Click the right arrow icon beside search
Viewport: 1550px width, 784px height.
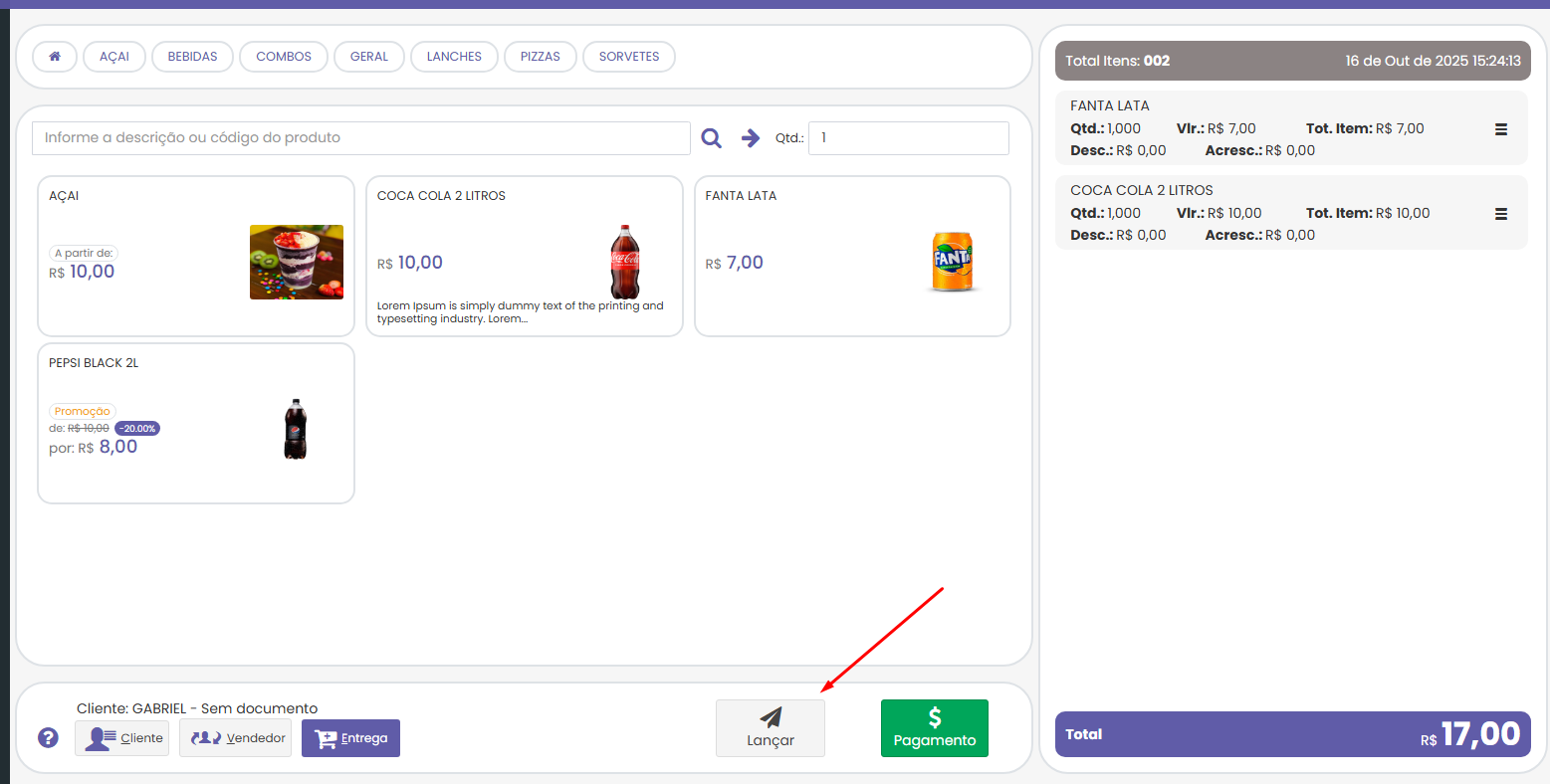click(x=751, y=138)
